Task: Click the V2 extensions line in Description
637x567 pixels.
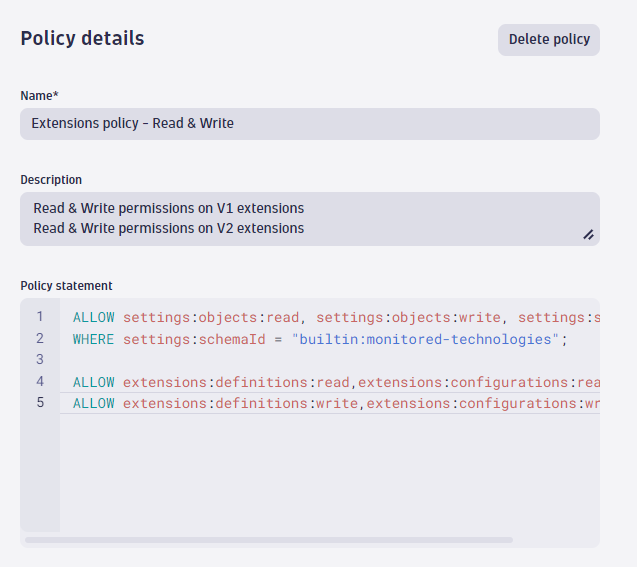Action: pyautogui.click(x=168, y=228)
